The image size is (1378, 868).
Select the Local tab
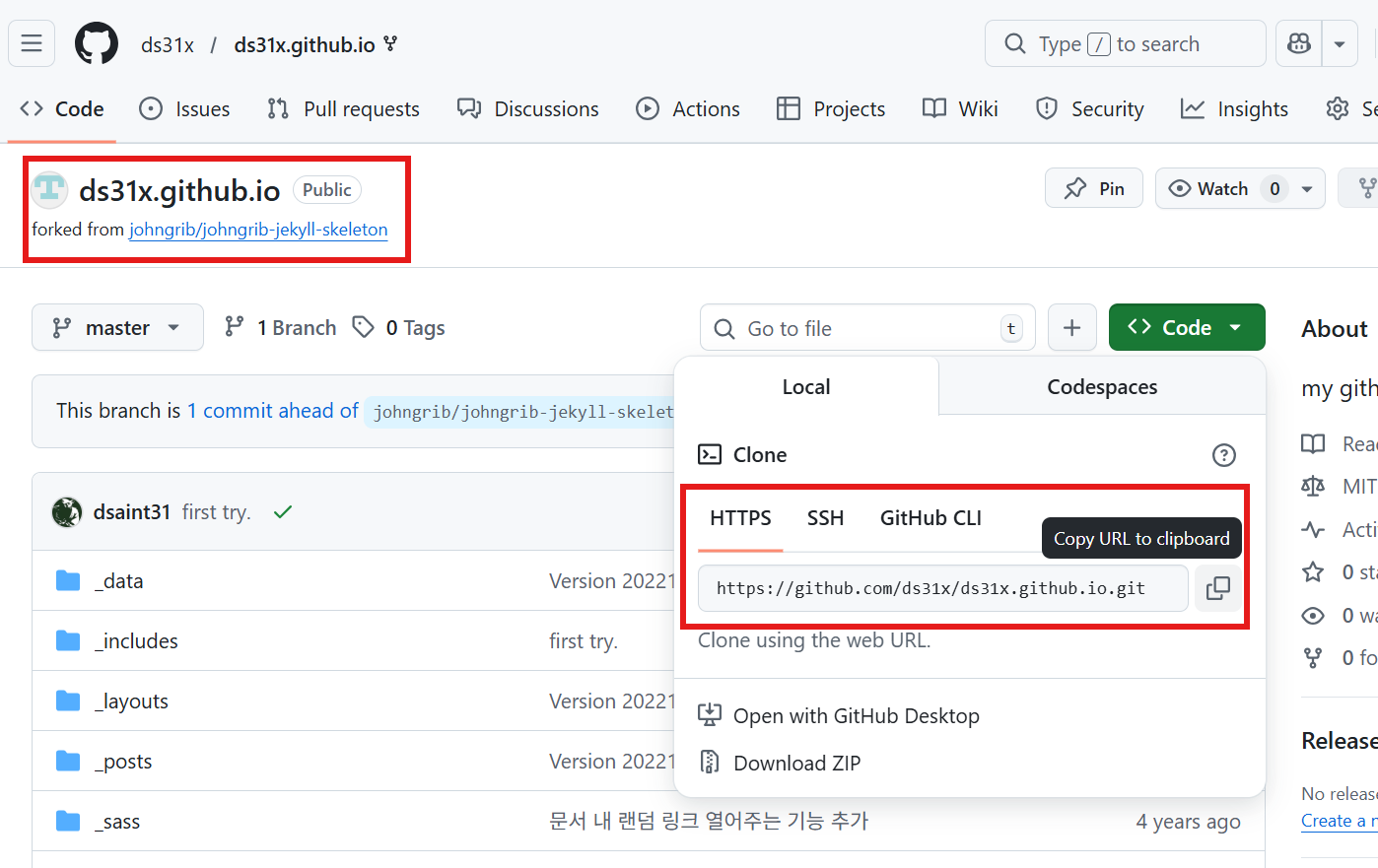point(806,386)
